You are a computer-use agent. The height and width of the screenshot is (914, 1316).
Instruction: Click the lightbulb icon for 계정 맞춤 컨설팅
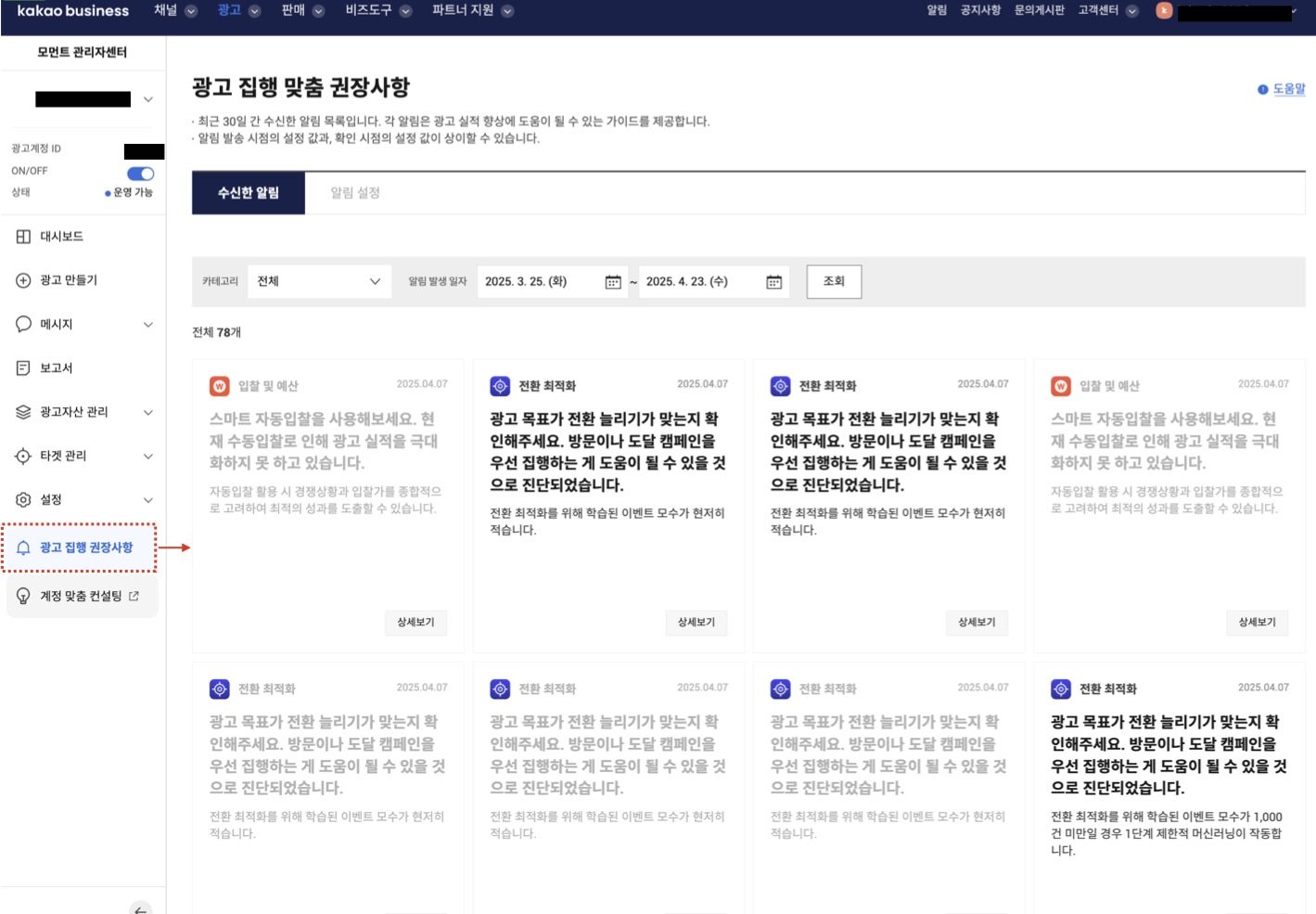point(23,596)
